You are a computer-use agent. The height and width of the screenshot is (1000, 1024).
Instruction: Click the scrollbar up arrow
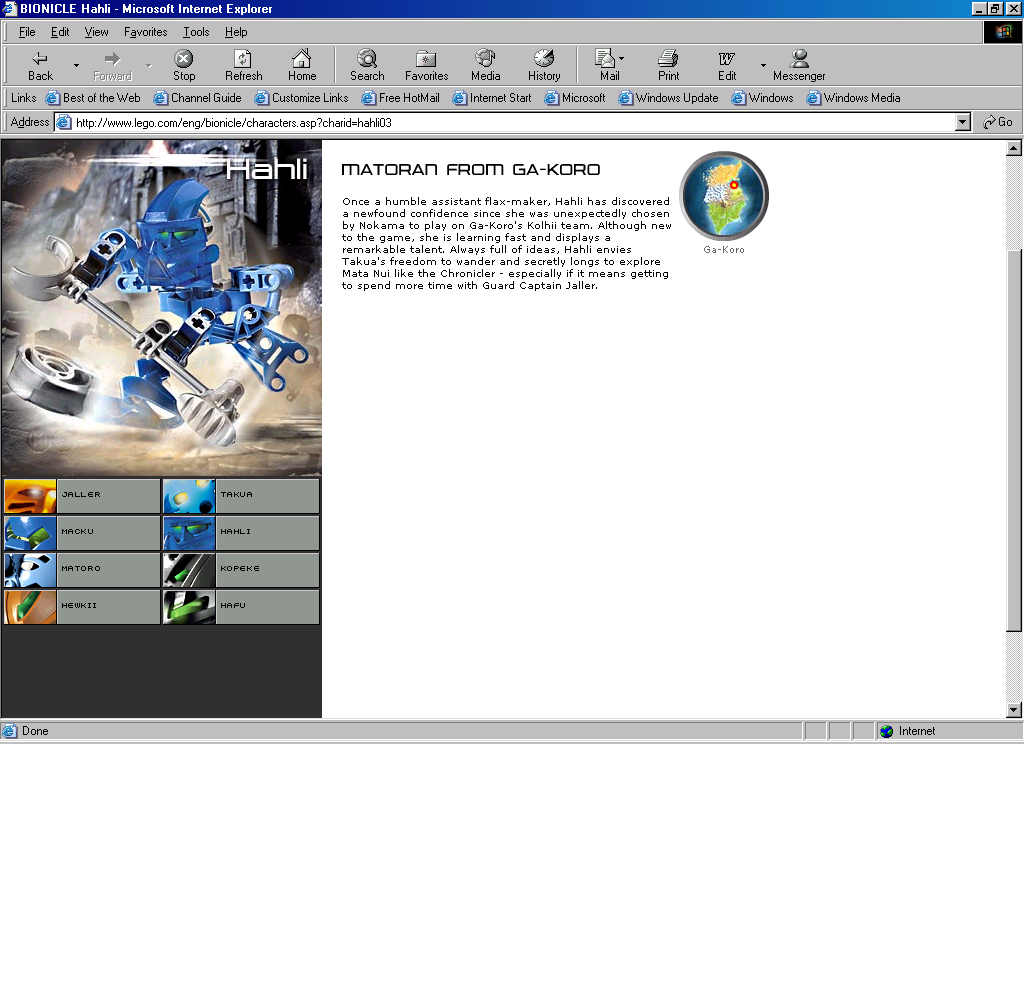click(1014, 148)
